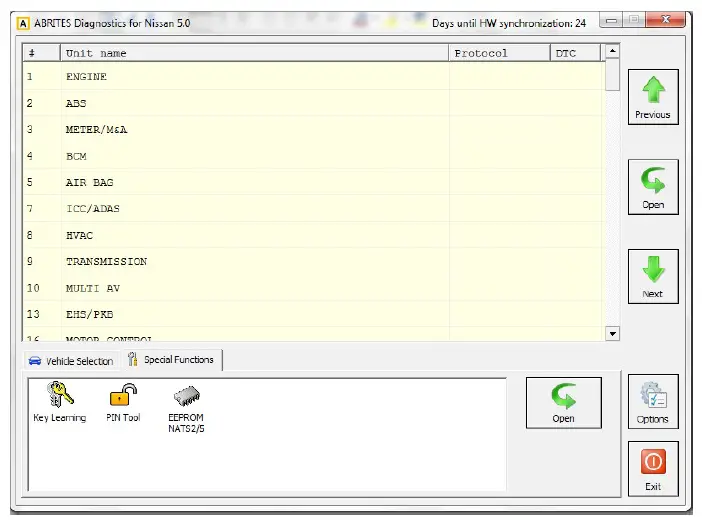Click Open button beside the Previous button
The image size is (702, 525).
click(653, 187)
